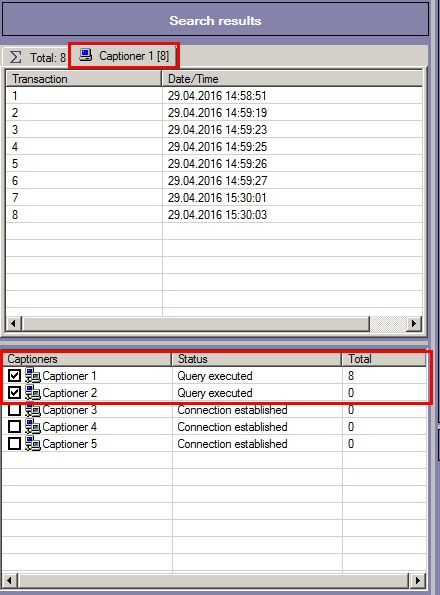The image size is (440, 595).
Task: Click the Captioner 4 network icon
Action: click(33, 427)
